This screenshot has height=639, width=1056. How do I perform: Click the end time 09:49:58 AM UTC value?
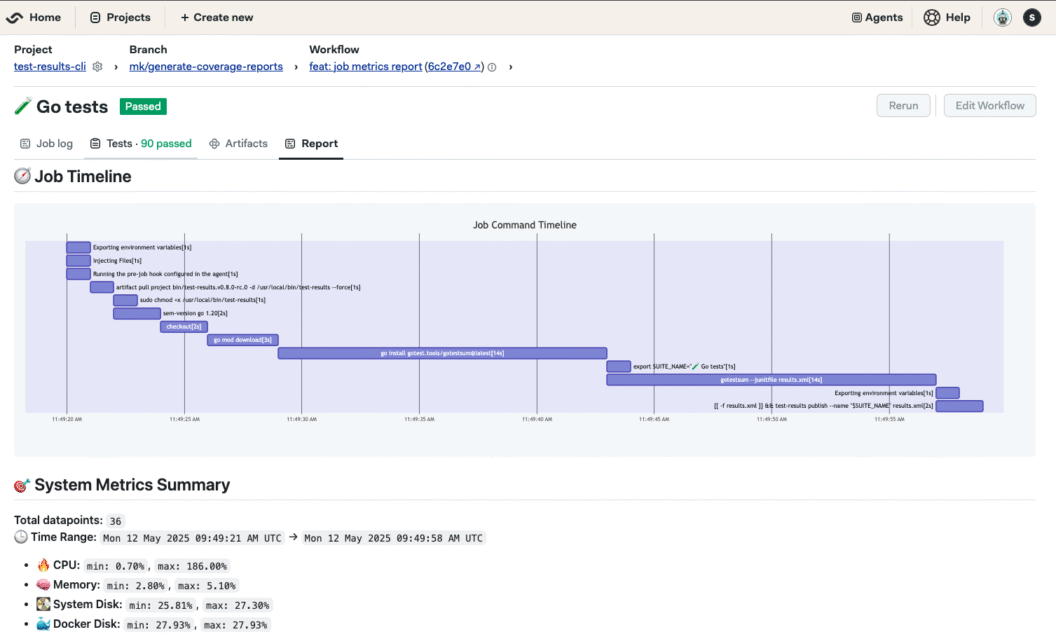point(393,538)
